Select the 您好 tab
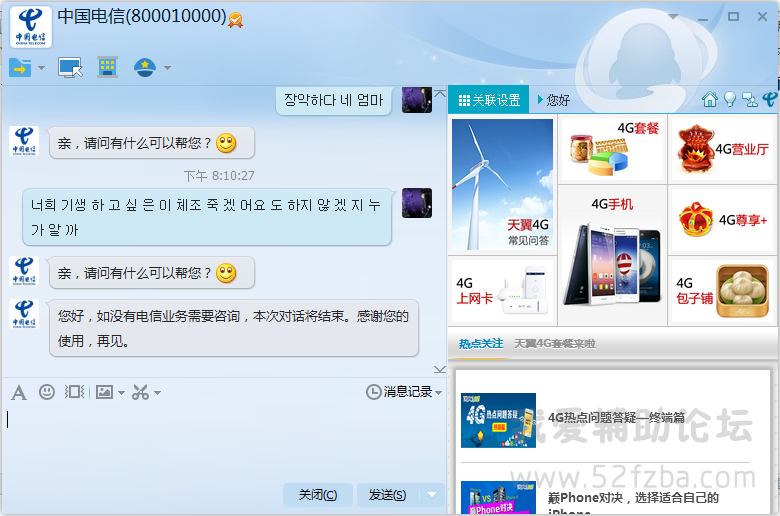 tap(554, 100)
